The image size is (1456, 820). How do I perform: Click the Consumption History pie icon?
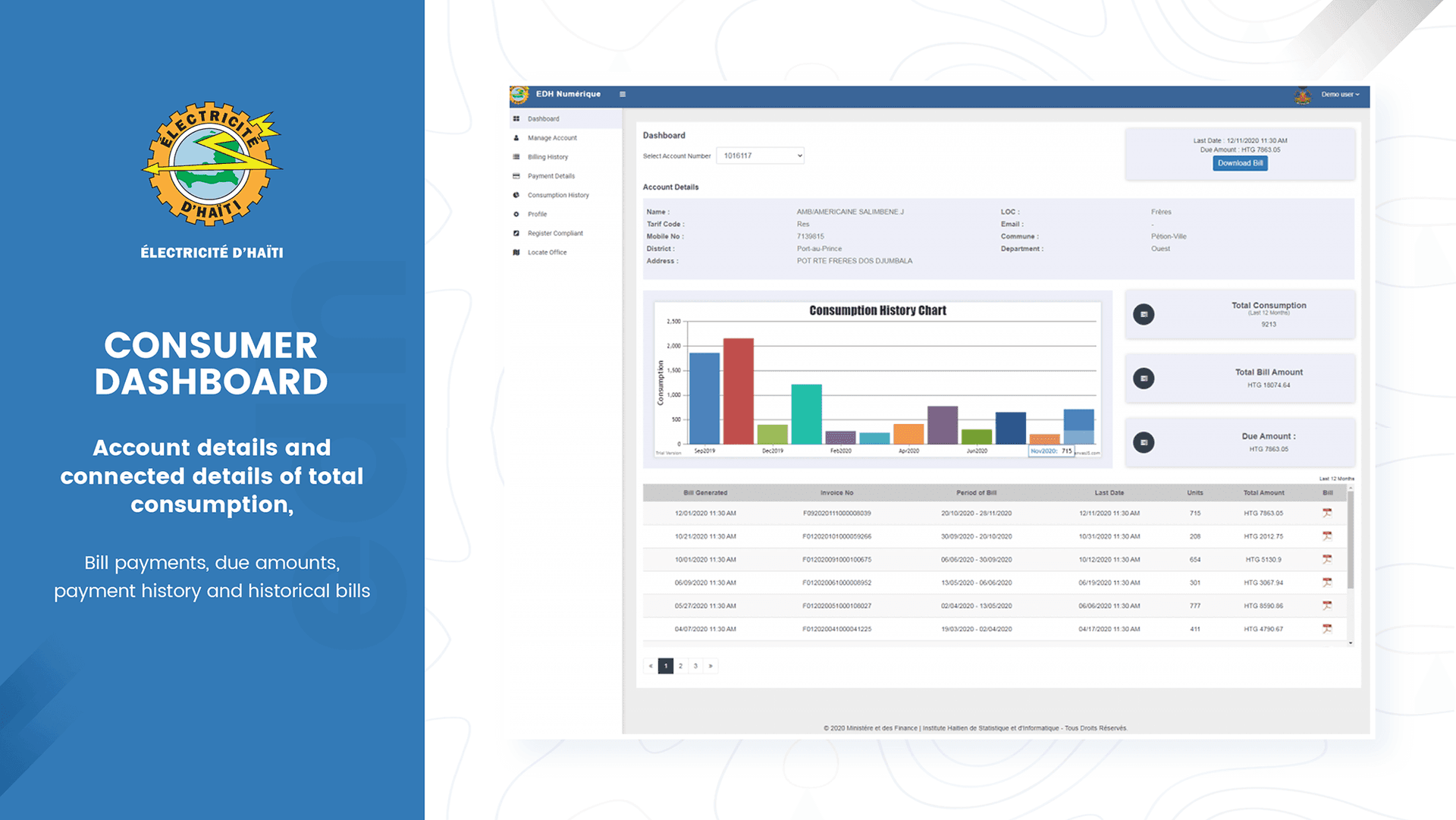pyautogui.click(x=516, y=195)
